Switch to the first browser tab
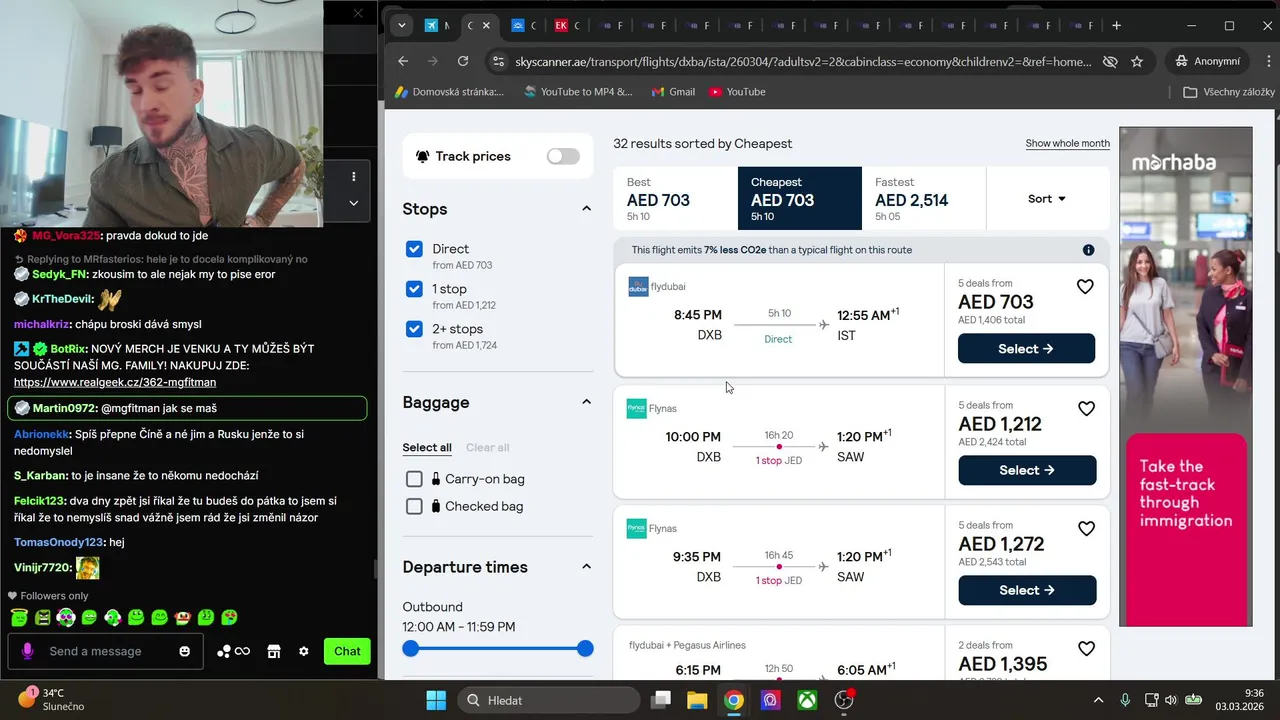Viewport: 1280px width, 720px height. click(437, 25)
